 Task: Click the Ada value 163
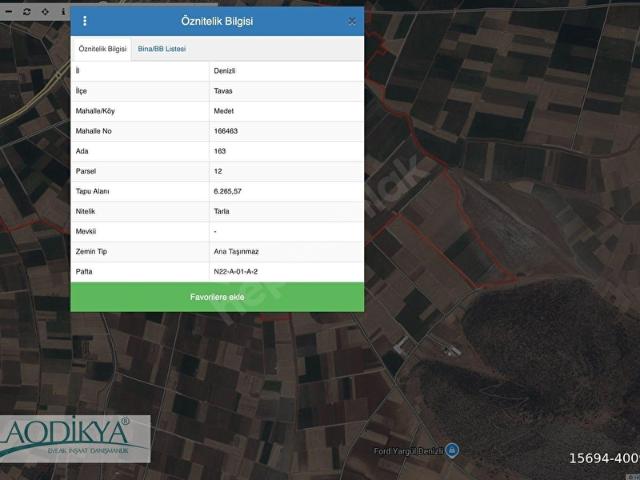220,151
